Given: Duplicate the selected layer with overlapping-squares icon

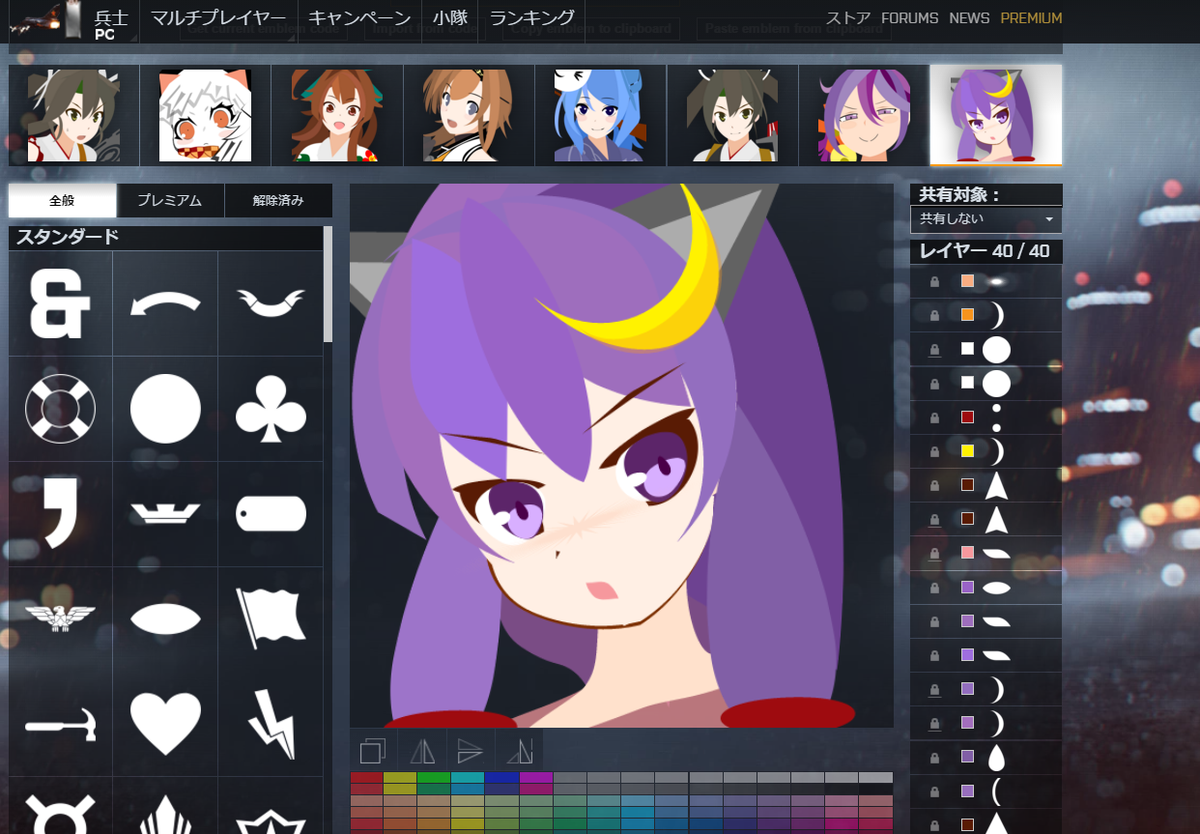Looking at the screenshot, I should (x=373, y=750).
